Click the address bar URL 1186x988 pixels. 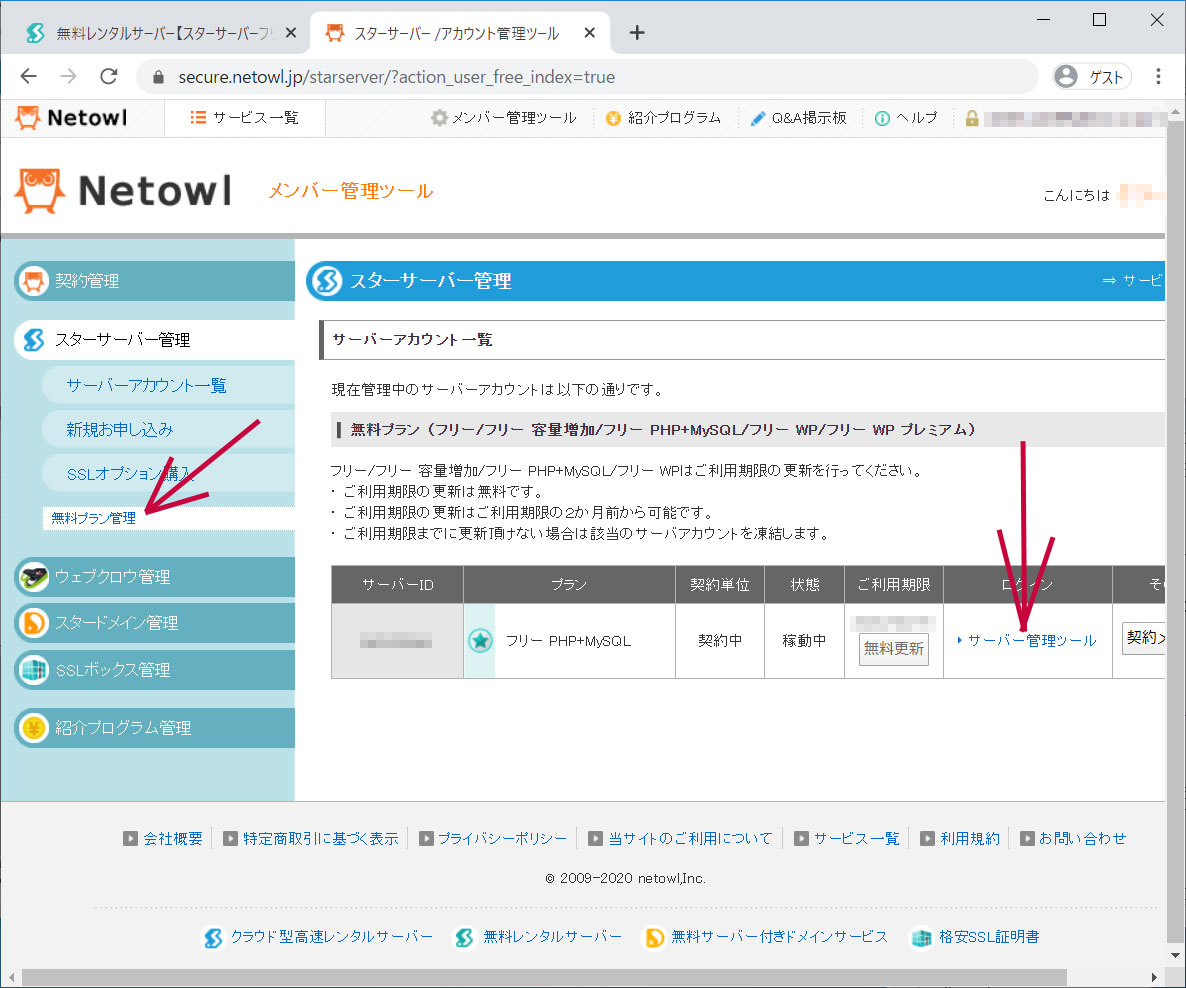396,77
